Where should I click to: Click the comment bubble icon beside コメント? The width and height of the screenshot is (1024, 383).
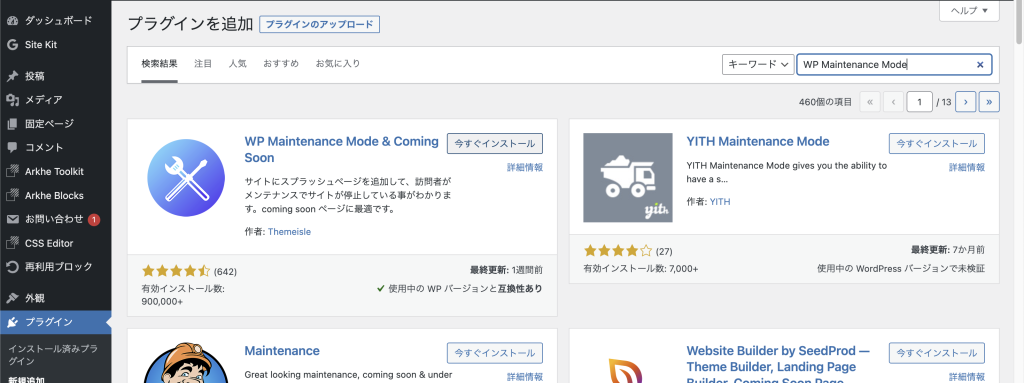click(x=12, y=148)
